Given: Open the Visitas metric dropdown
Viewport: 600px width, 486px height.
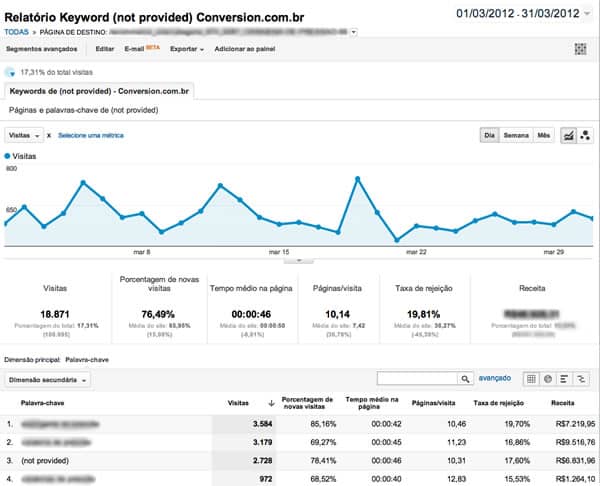Looking at the screenshot, I should click(24, 135).
